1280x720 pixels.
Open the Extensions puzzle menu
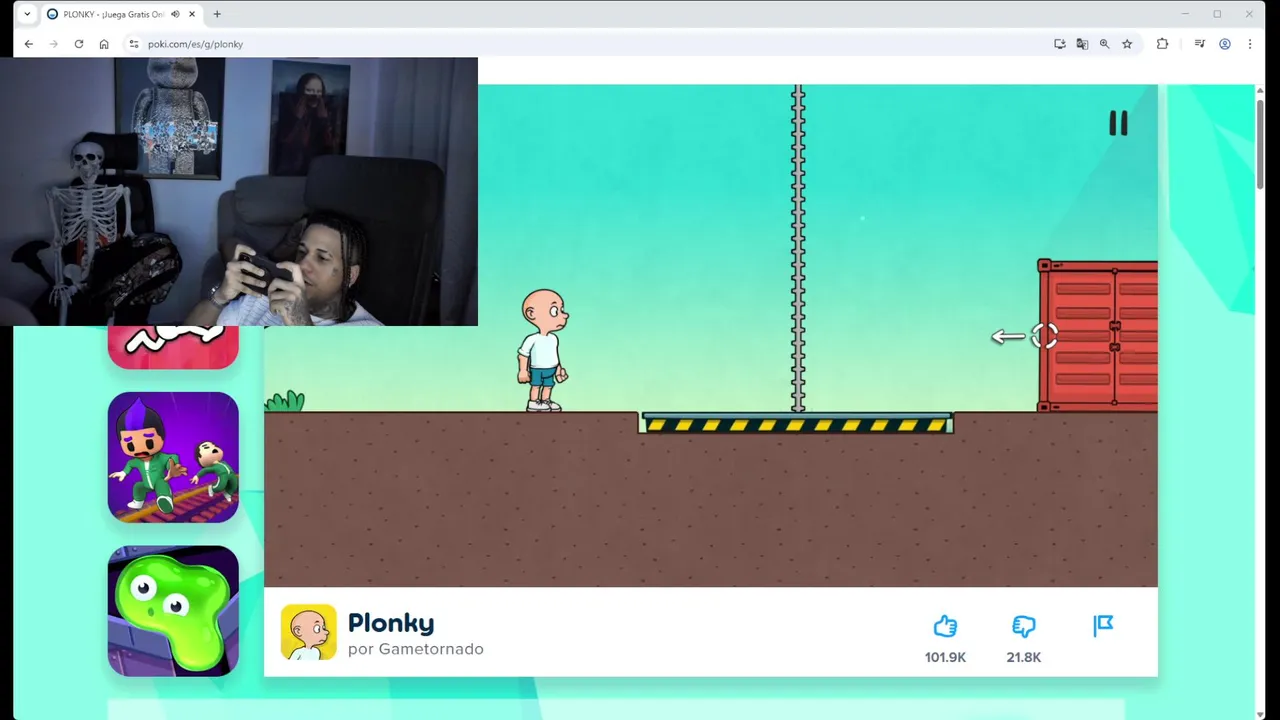[1162, 44]
